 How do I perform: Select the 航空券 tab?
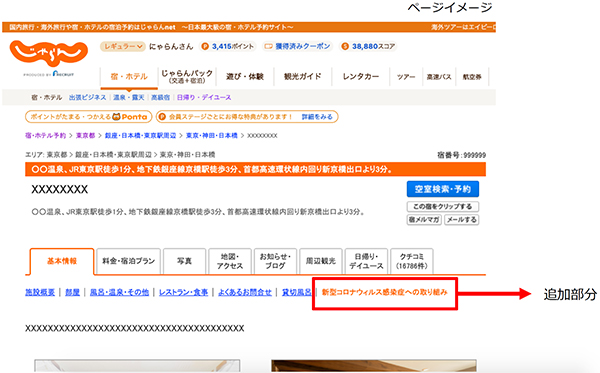472,77
